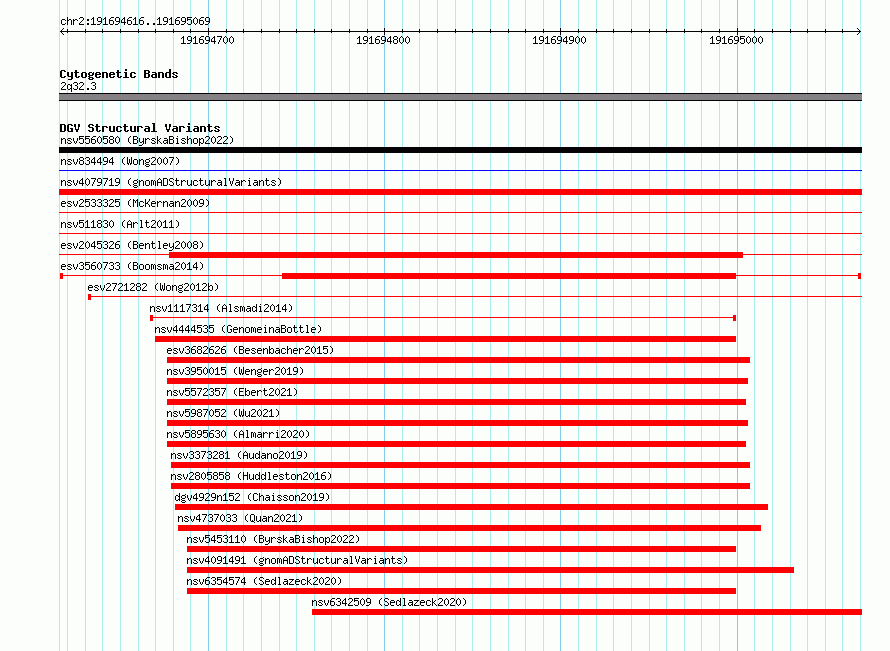The width and height of the screenshot is (890, 651).
Task: Select the gray 2q32.3 cytogenetic band bar
Action: pos(460,97)
